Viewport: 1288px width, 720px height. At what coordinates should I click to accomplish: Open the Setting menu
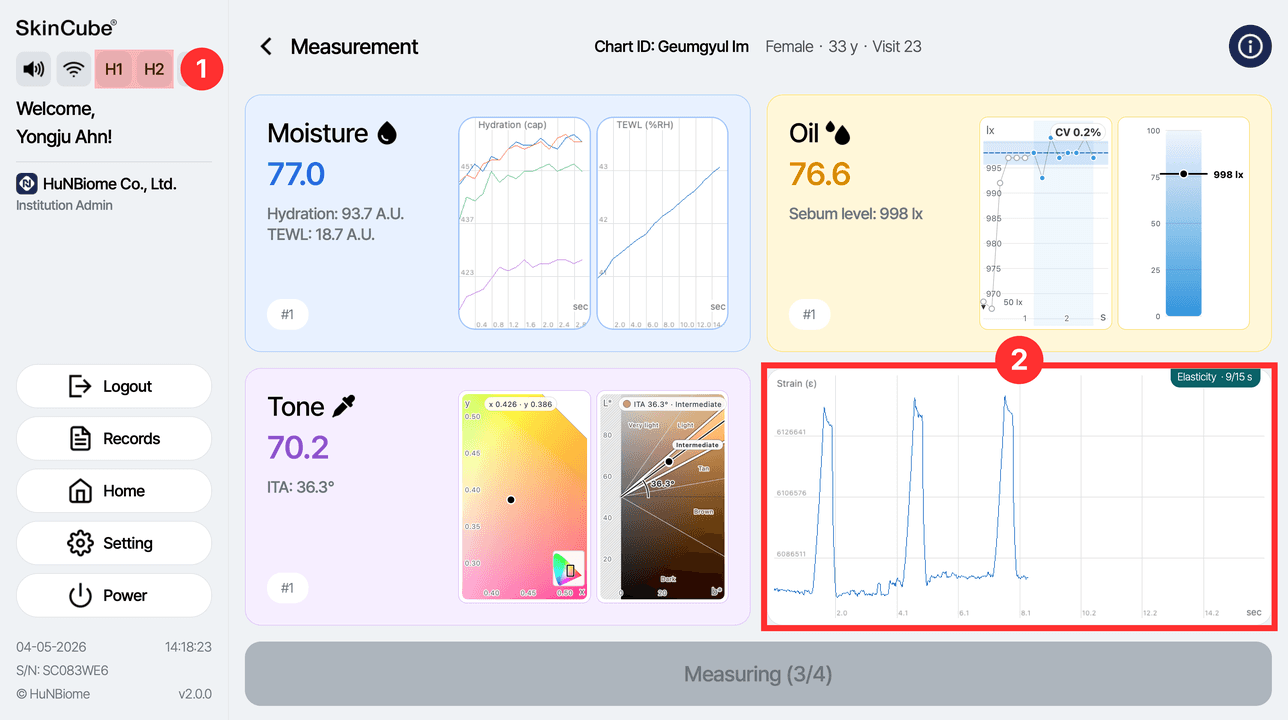pyautogui.click(x=114, y=543)
